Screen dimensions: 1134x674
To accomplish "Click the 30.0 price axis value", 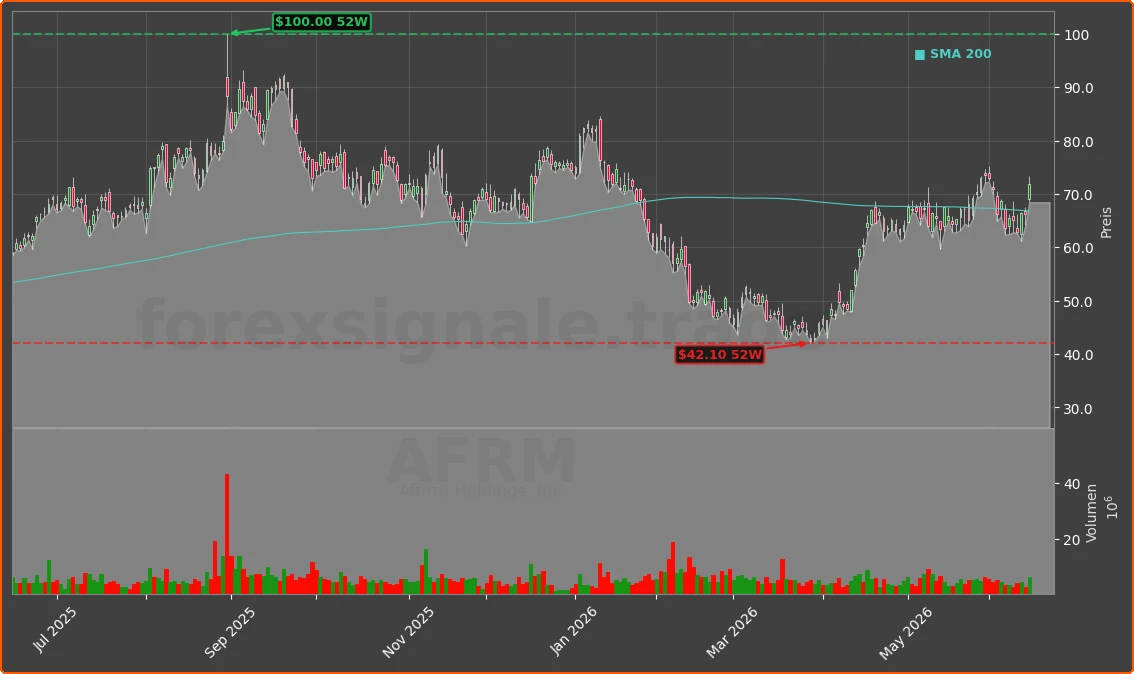I will pos(1078,409).
